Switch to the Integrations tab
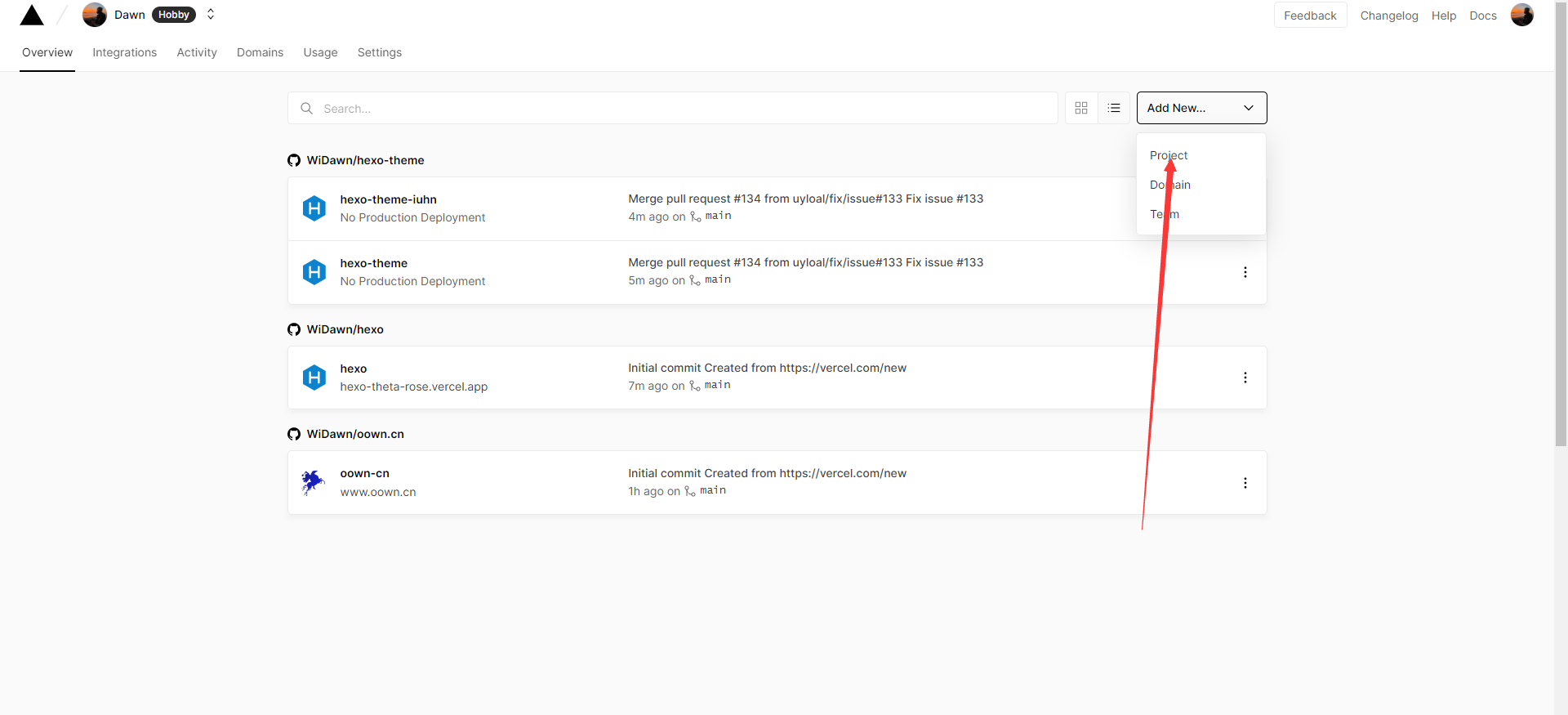The height and width of the screenshot is (715, 1568). coord(125,52)
